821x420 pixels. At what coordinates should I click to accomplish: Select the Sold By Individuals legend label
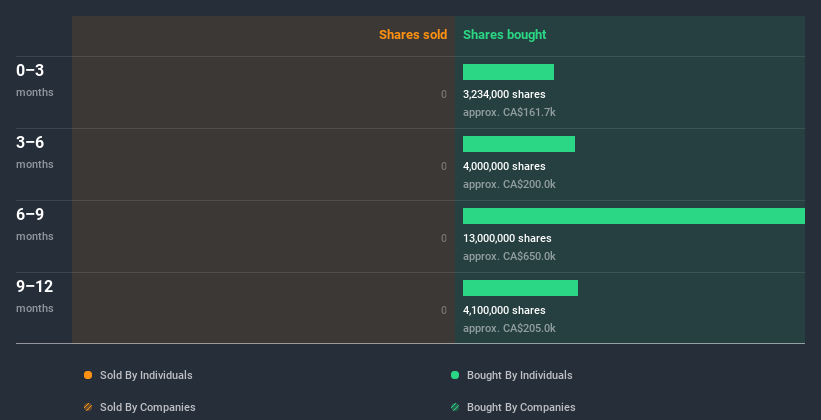click(146, 375)
